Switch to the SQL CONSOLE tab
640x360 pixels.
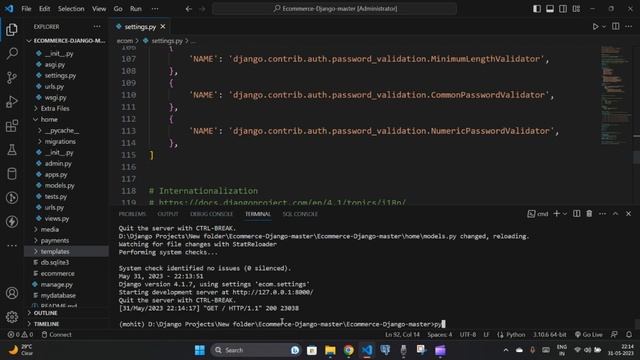click(x=300, y=214)
